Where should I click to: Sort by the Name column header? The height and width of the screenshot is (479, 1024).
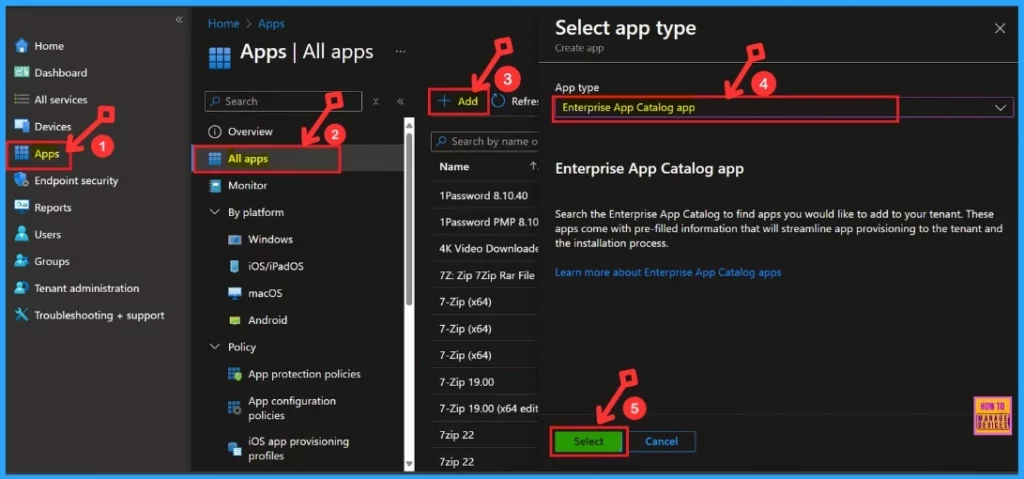pyautogui.click(x=454, y=167)
